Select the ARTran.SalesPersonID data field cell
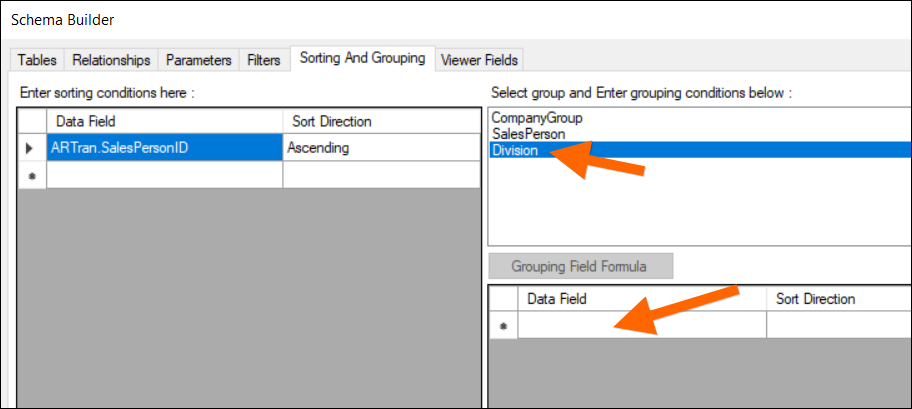 [x=164, y=148]
